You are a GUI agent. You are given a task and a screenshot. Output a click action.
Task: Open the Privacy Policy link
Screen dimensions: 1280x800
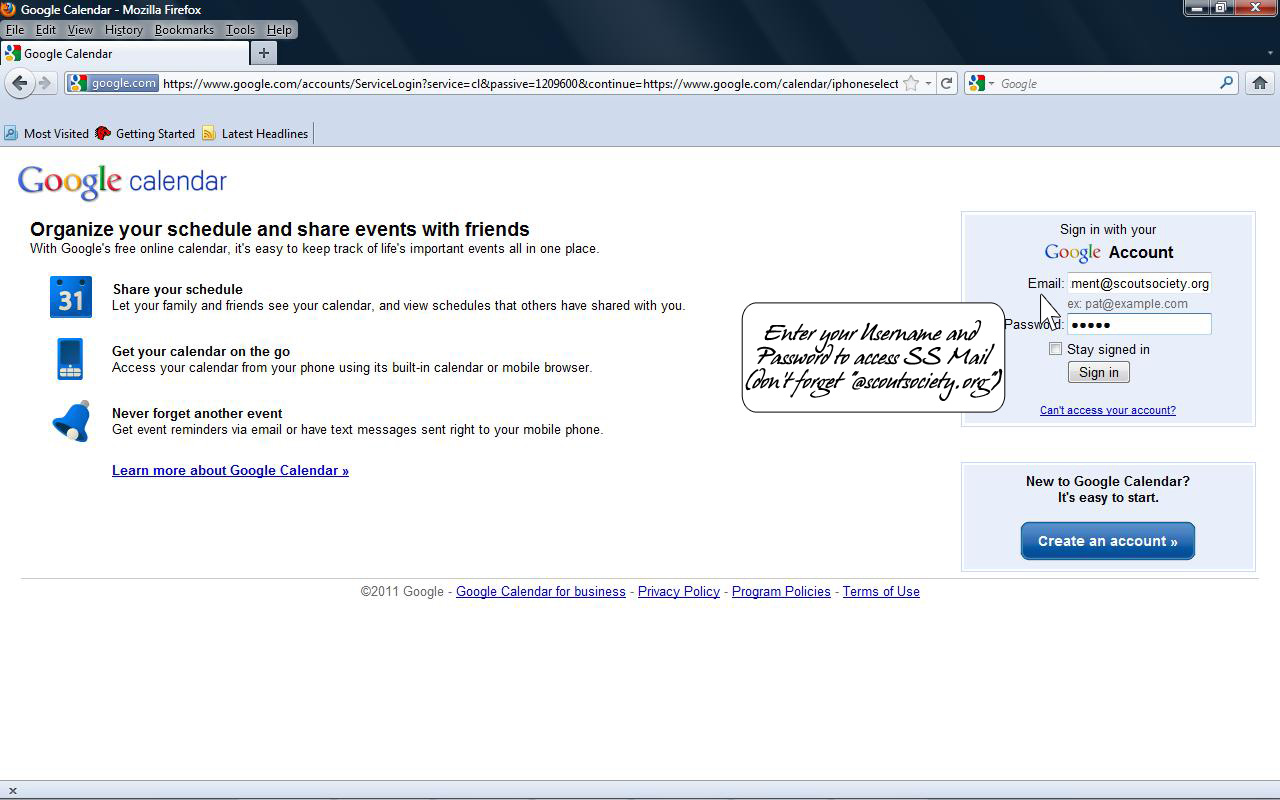point(679,591)
